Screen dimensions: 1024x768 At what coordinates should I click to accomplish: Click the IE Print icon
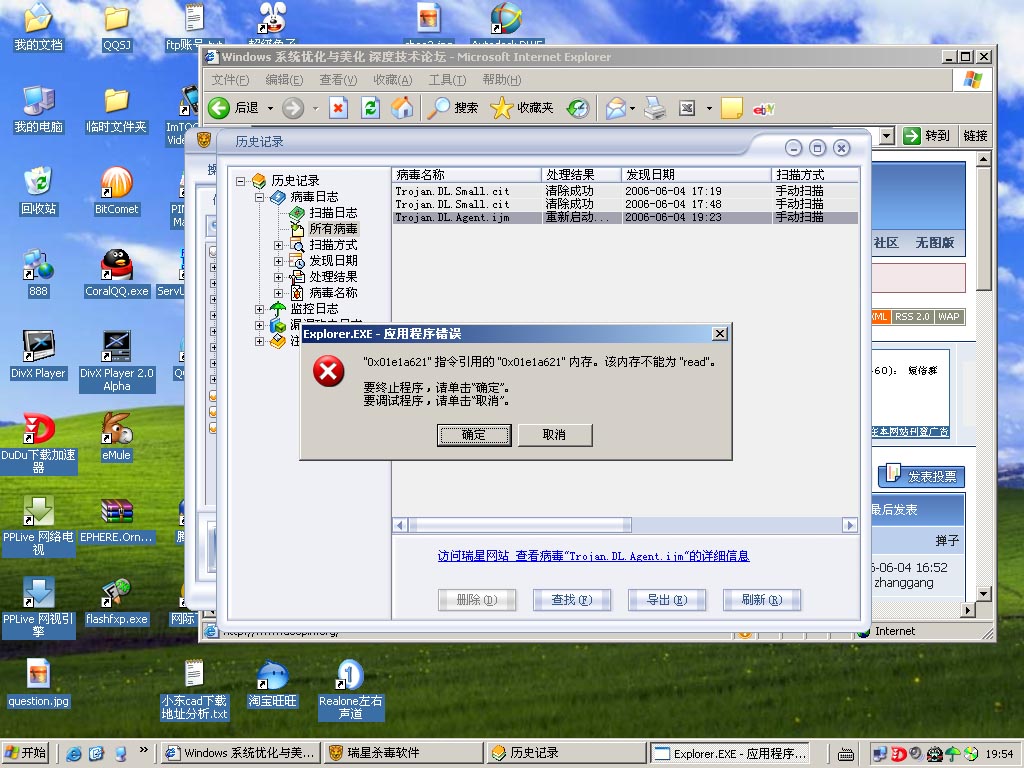655,108
